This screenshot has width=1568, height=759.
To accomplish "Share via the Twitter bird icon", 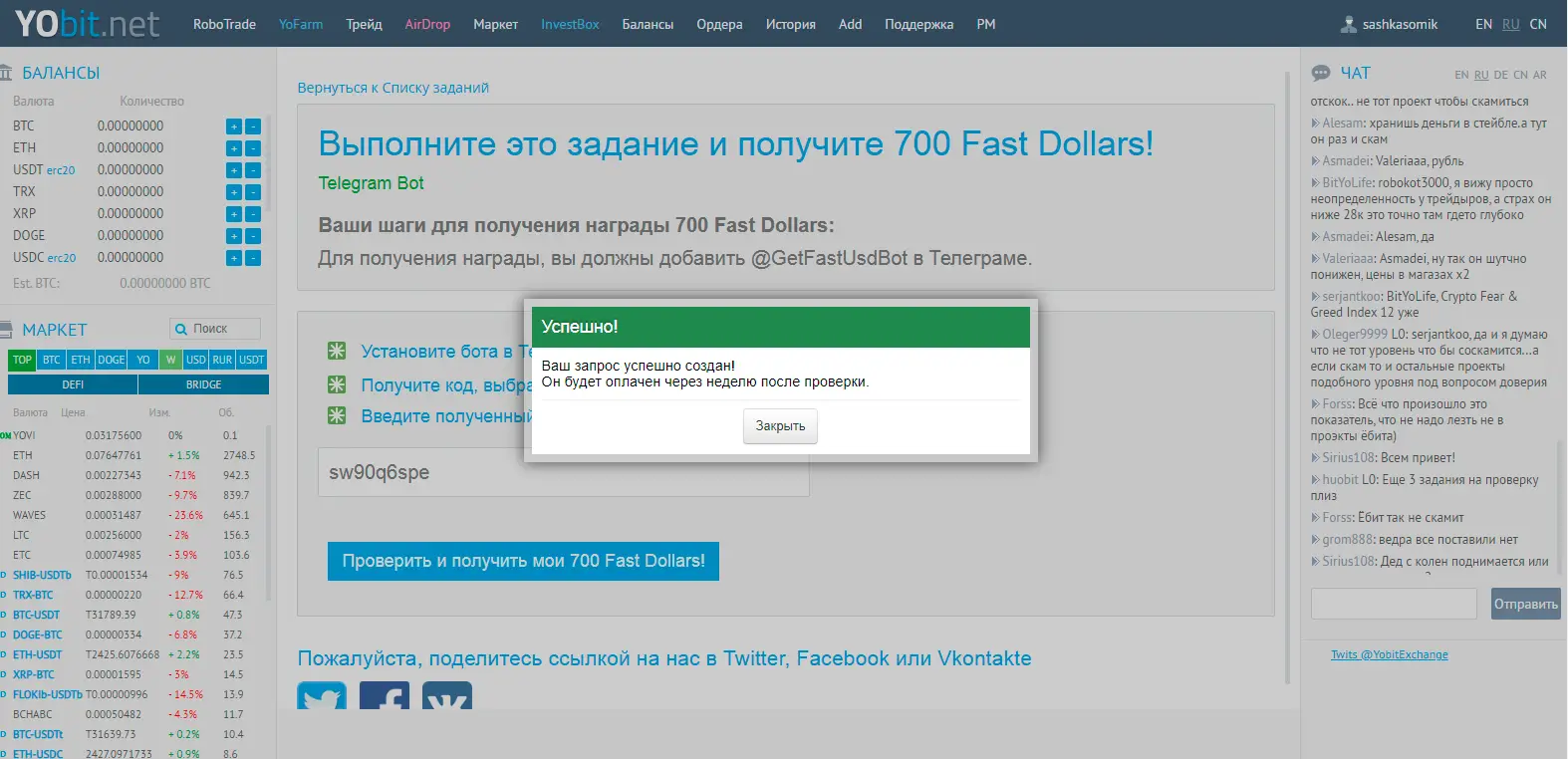I will coord(322,696).
